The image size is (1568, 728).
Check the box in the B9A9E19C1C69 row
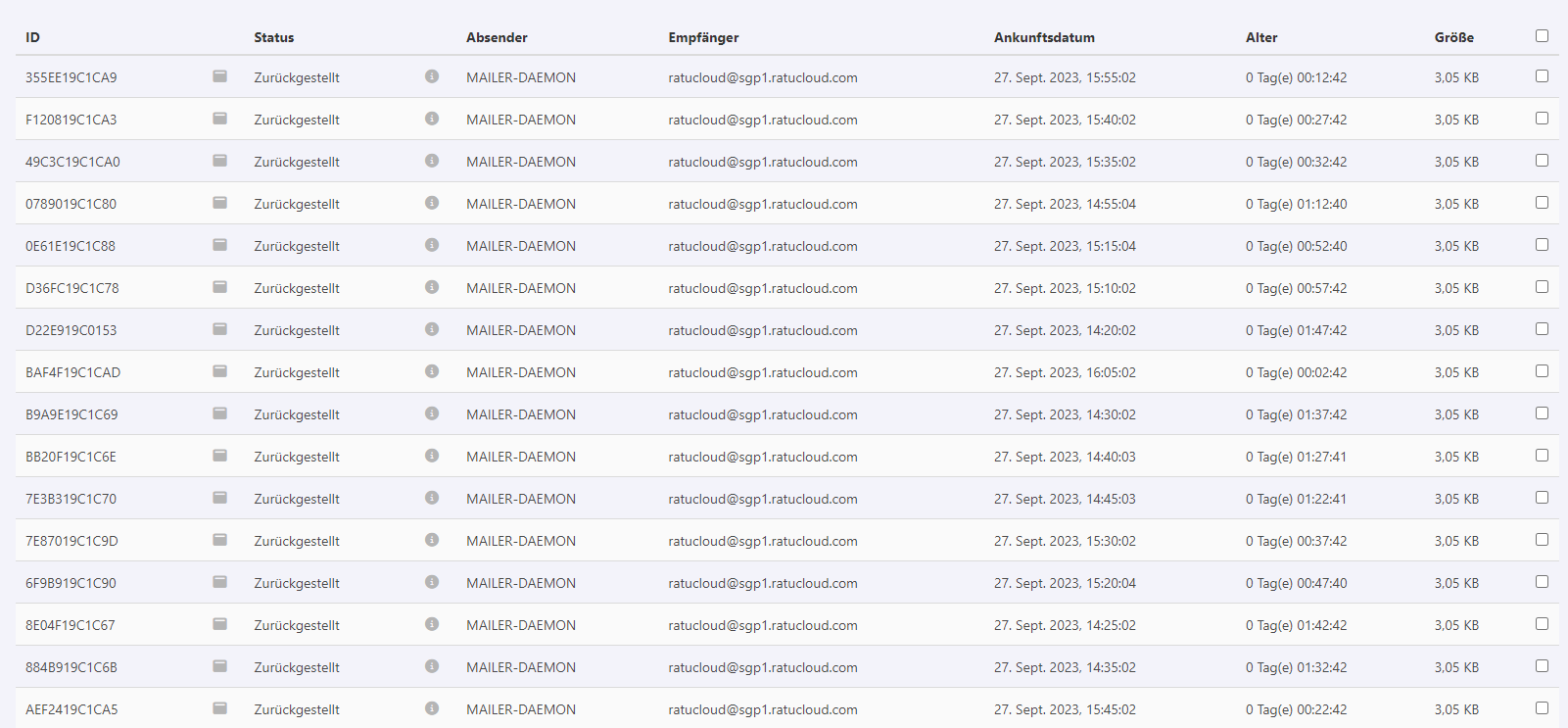click(1542, 413)
